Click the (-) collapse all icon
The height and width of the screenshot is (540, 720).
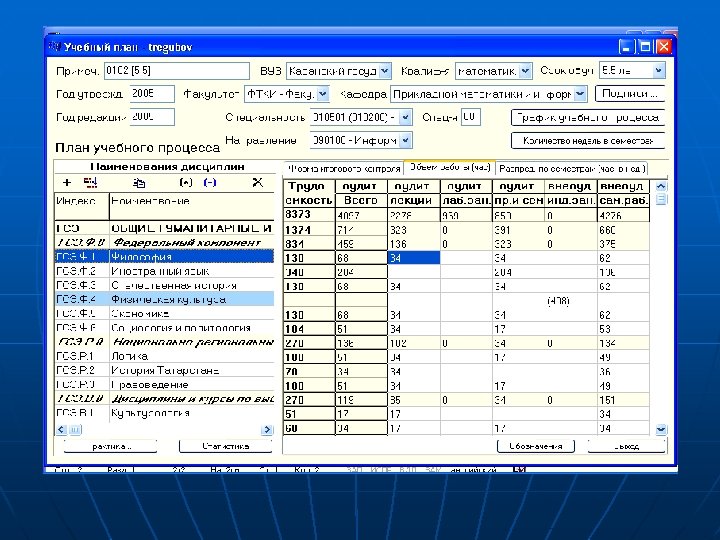tap(209, 183)
